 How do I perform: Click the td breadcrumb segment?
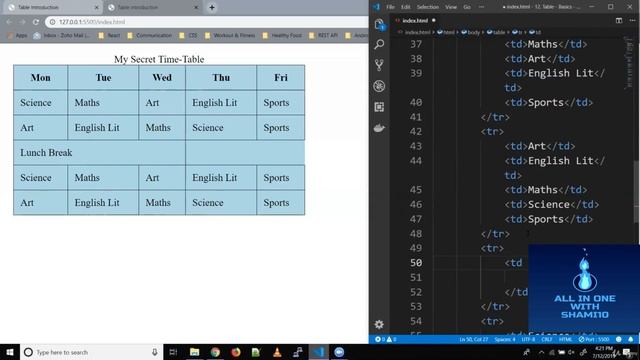pyautogui.click(x=535, y=32)
